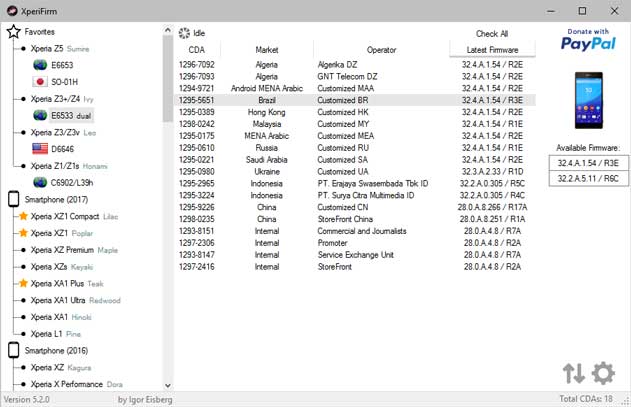Click the device tree scrollbar thumb
The height and width of the screenshot is (407, 631).
168,79
